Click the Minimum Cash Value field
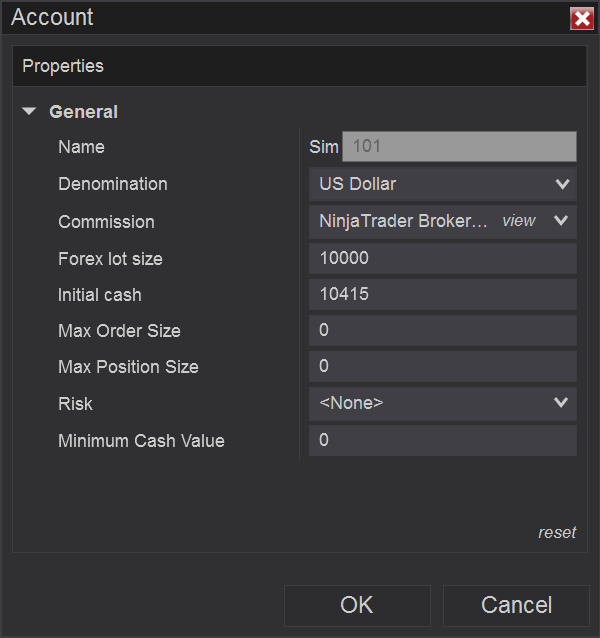Image resolution: width=600 pixels, height=638 pixels. coord(442,440)
